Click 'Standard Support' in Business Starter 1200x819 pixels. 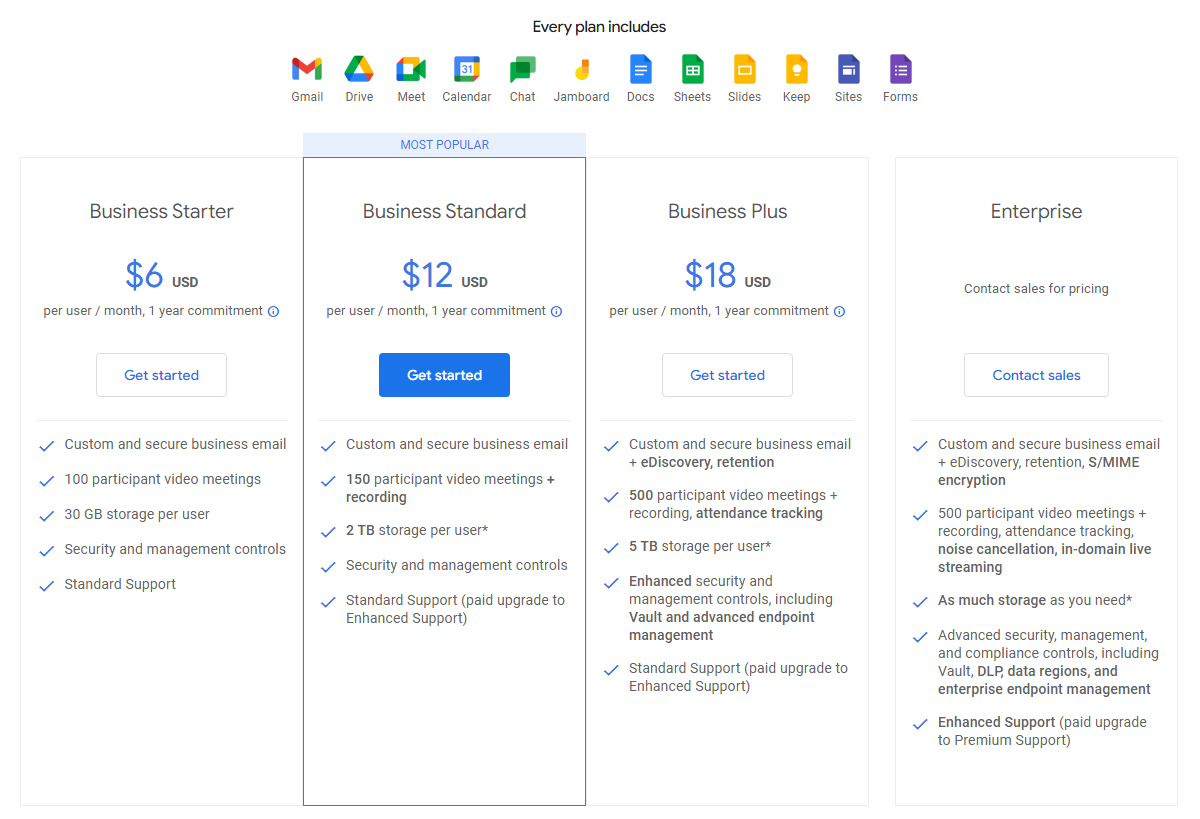coord(120,584)
